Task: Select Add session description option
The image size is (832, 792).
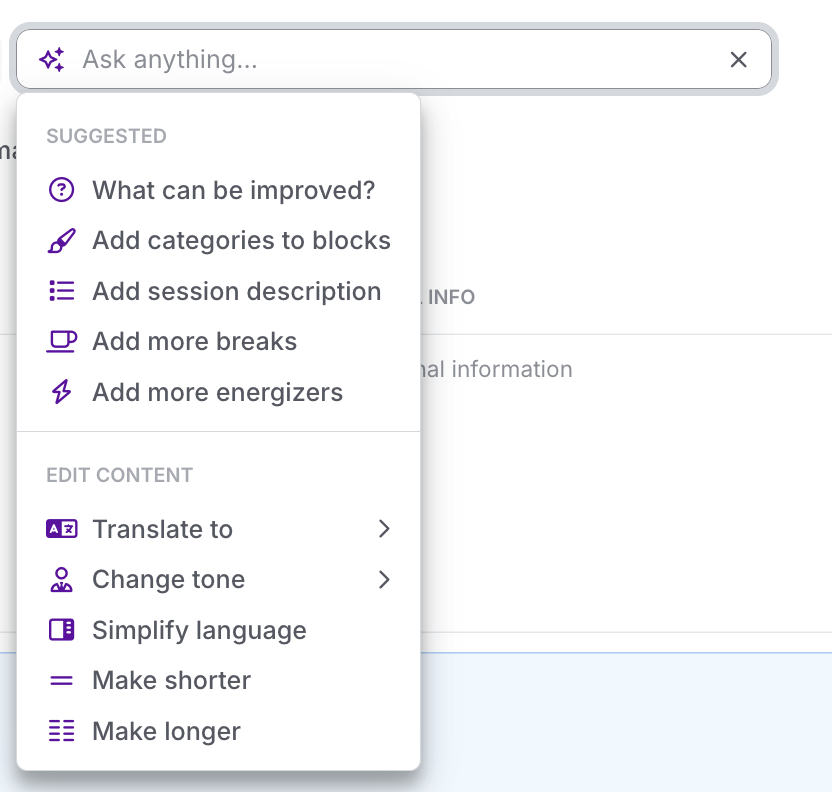Action: tap(236, 291)
